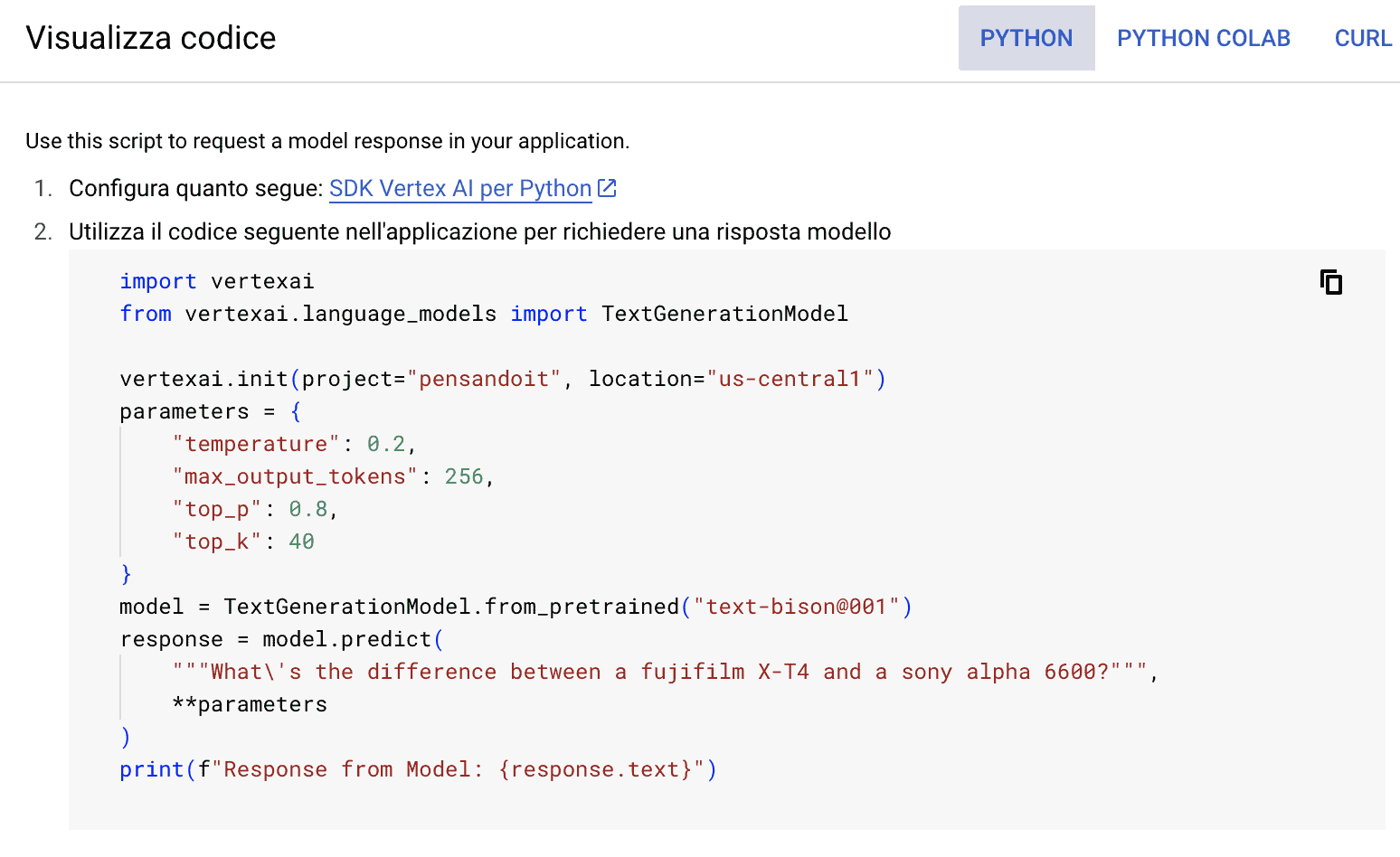1400x857 pixels.
Task: Click the "pensandoit" project string
Action: coord(484,379)
